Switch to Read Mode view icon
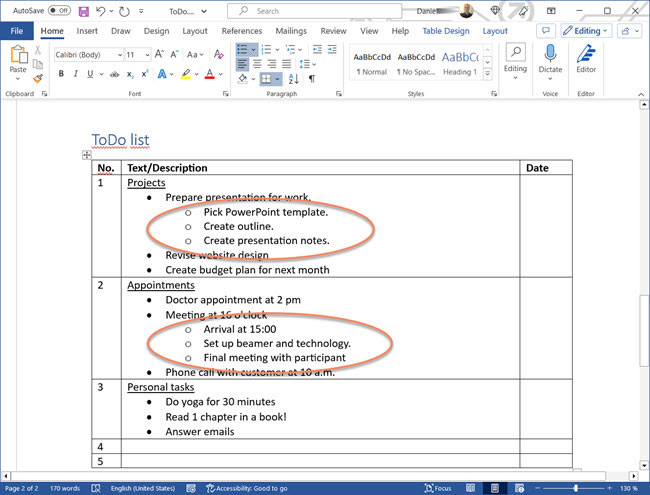Image resolution: width=650 pixels, height=495 pixels. (x=470, y=488)
